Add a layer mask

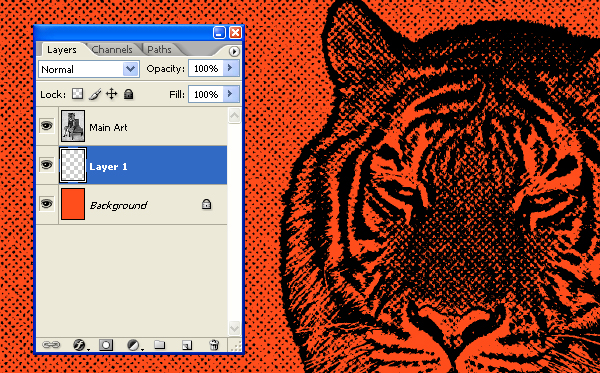pos(106,345)
